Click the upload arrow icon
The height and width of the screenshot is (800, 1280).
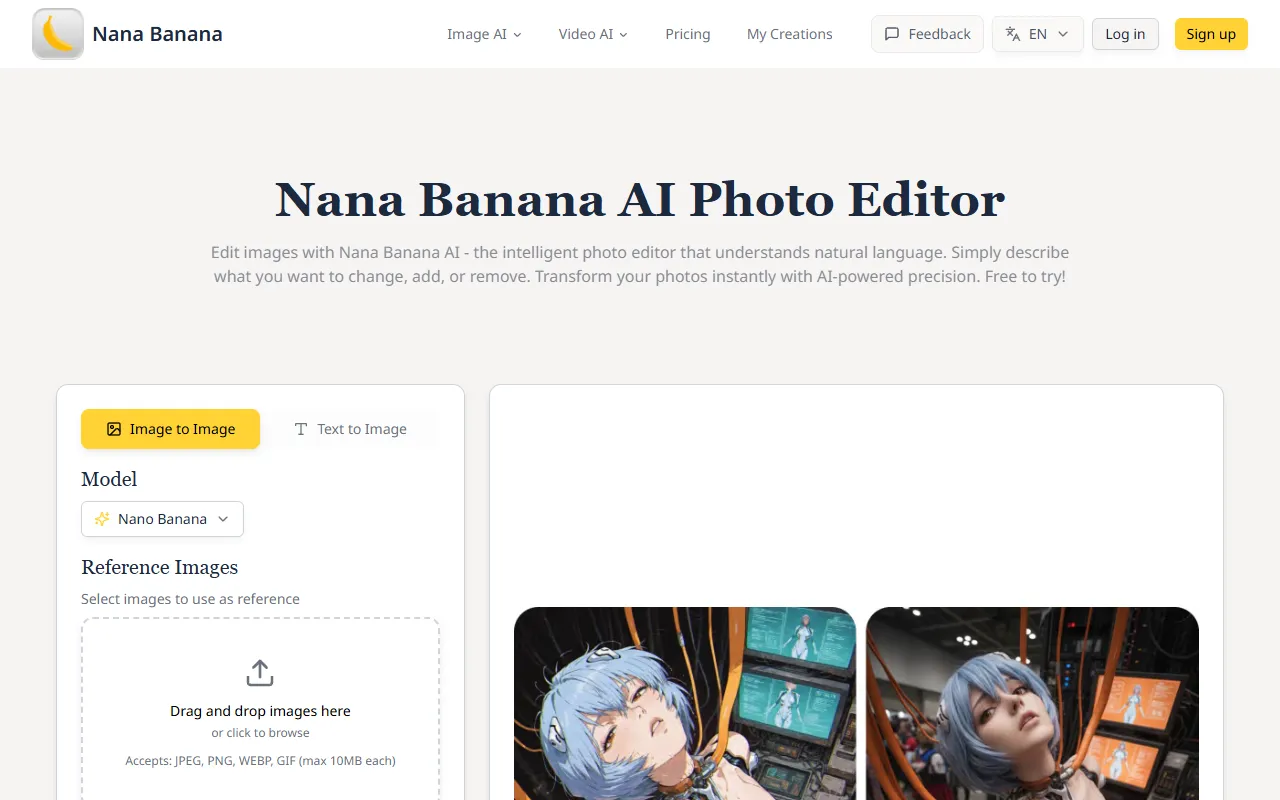260,673
